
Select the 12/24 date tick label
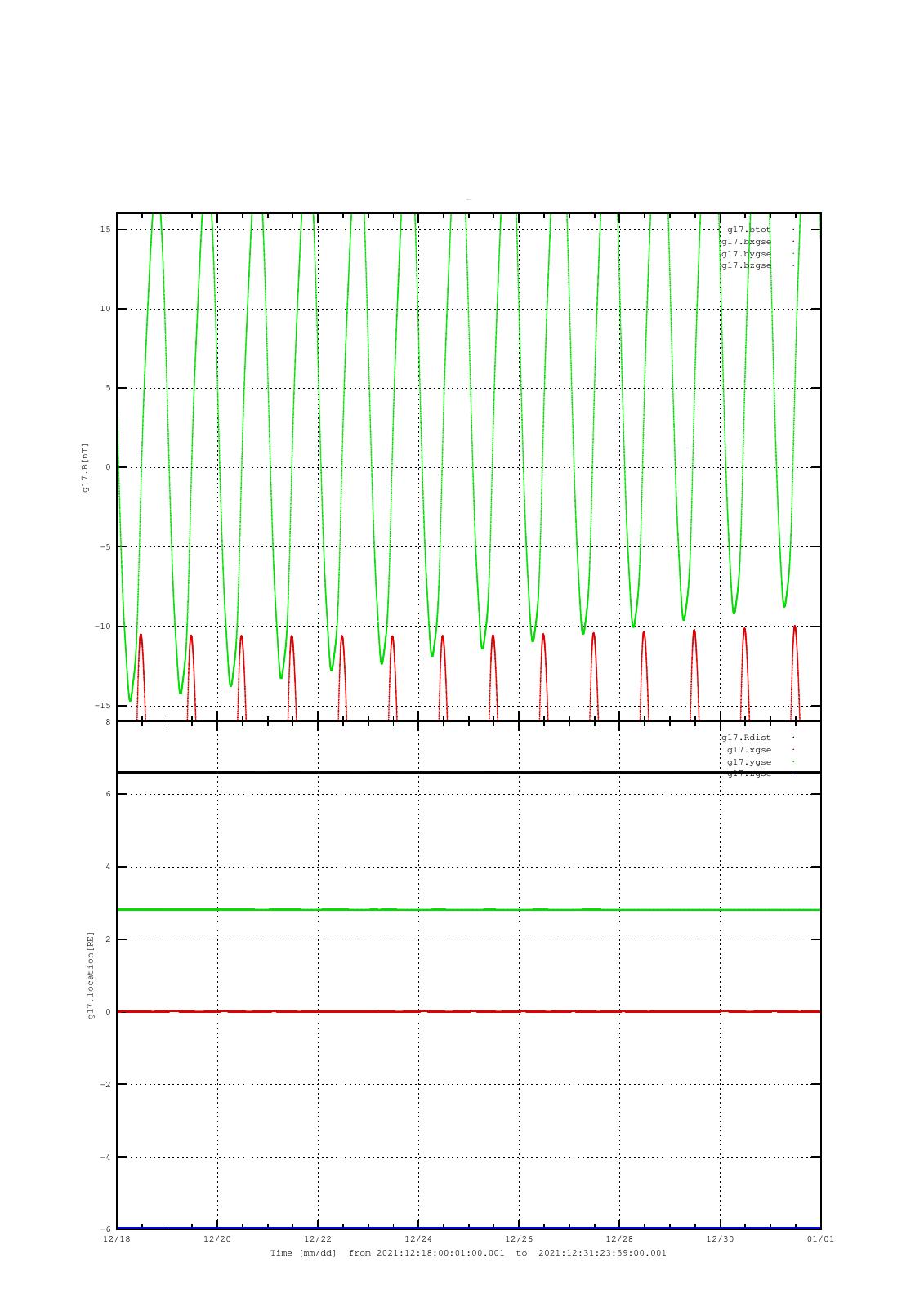[x=418, y=1239]
